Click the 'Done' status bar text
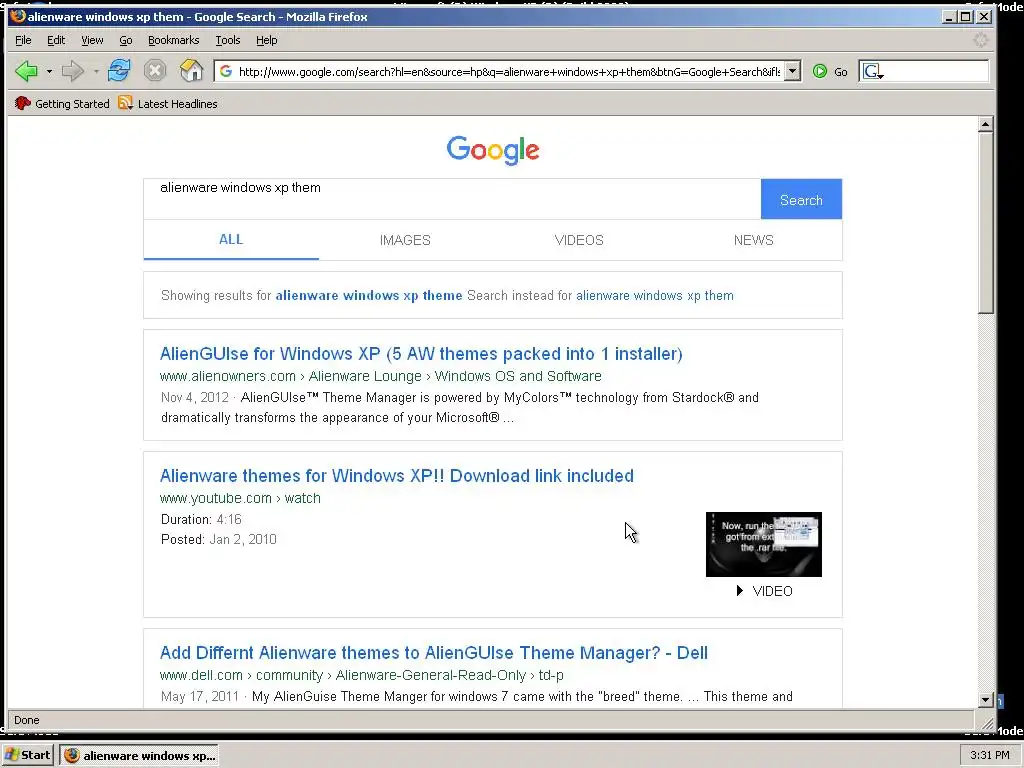Viewport: 1024px width, 768px height. click(27, 720)
